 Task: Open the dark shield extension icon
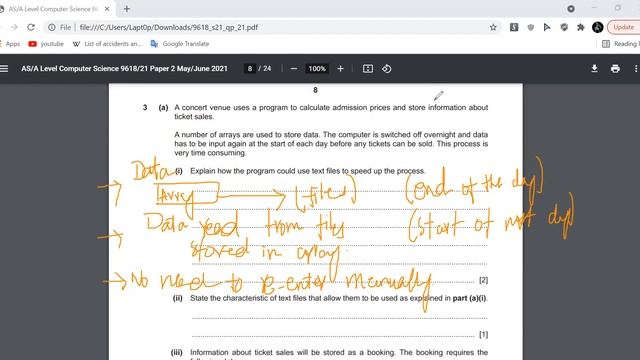point(564,27)
